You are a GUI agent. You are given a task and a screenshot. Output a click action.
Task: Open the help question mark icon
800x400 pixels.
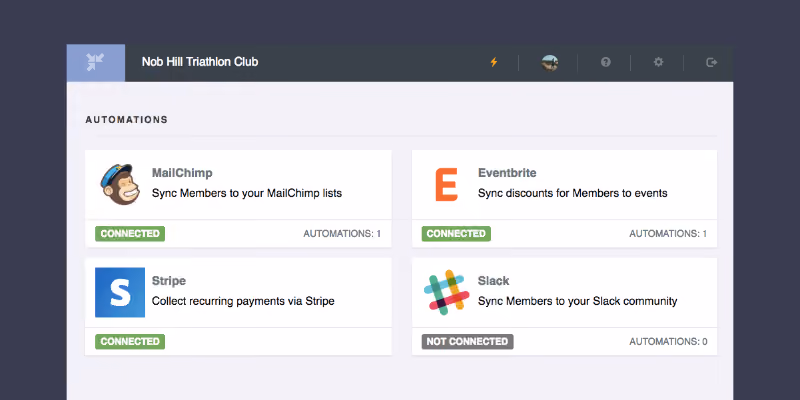(x=606, y=62)
